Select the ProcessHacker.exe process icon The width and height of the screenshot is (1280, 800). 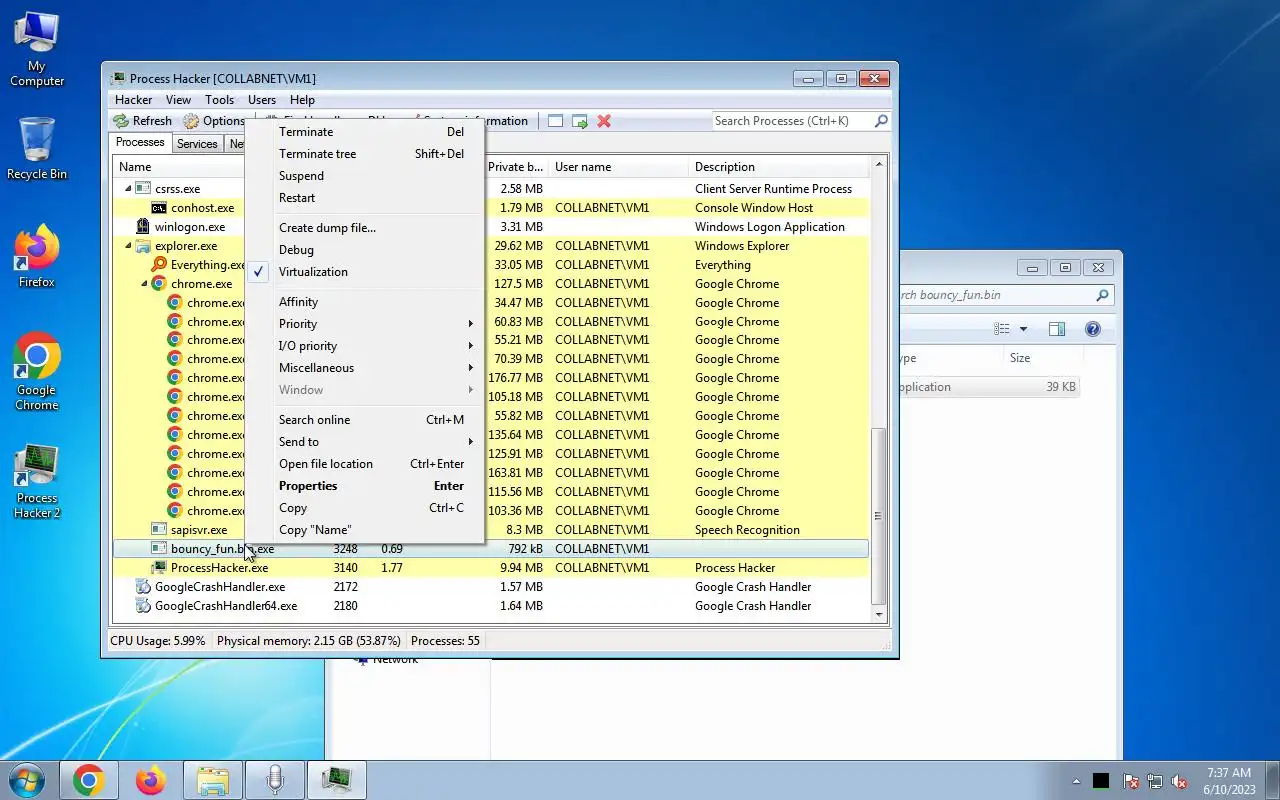click(x=159, y=568)
